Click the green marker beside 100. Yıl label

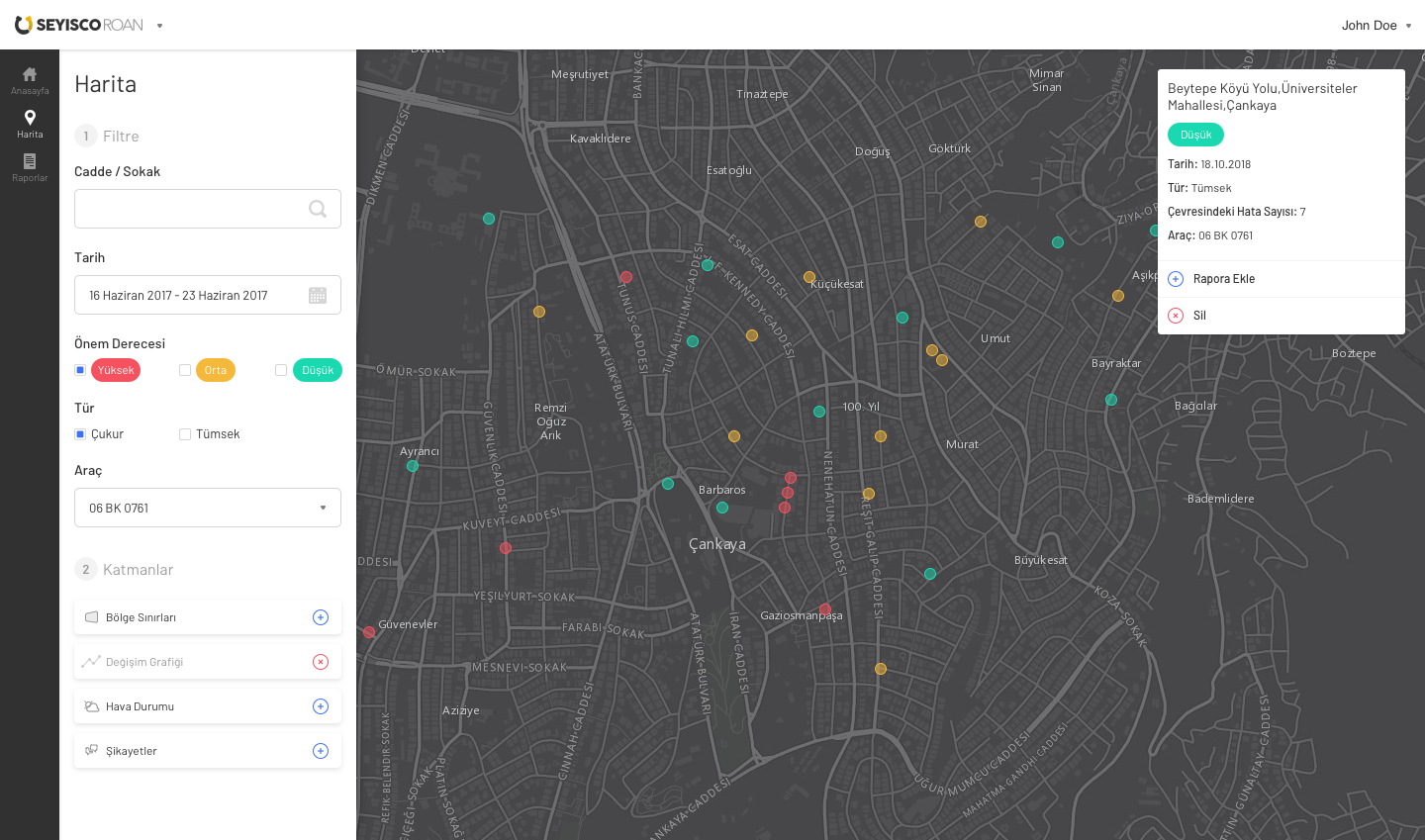coord(819,412)
